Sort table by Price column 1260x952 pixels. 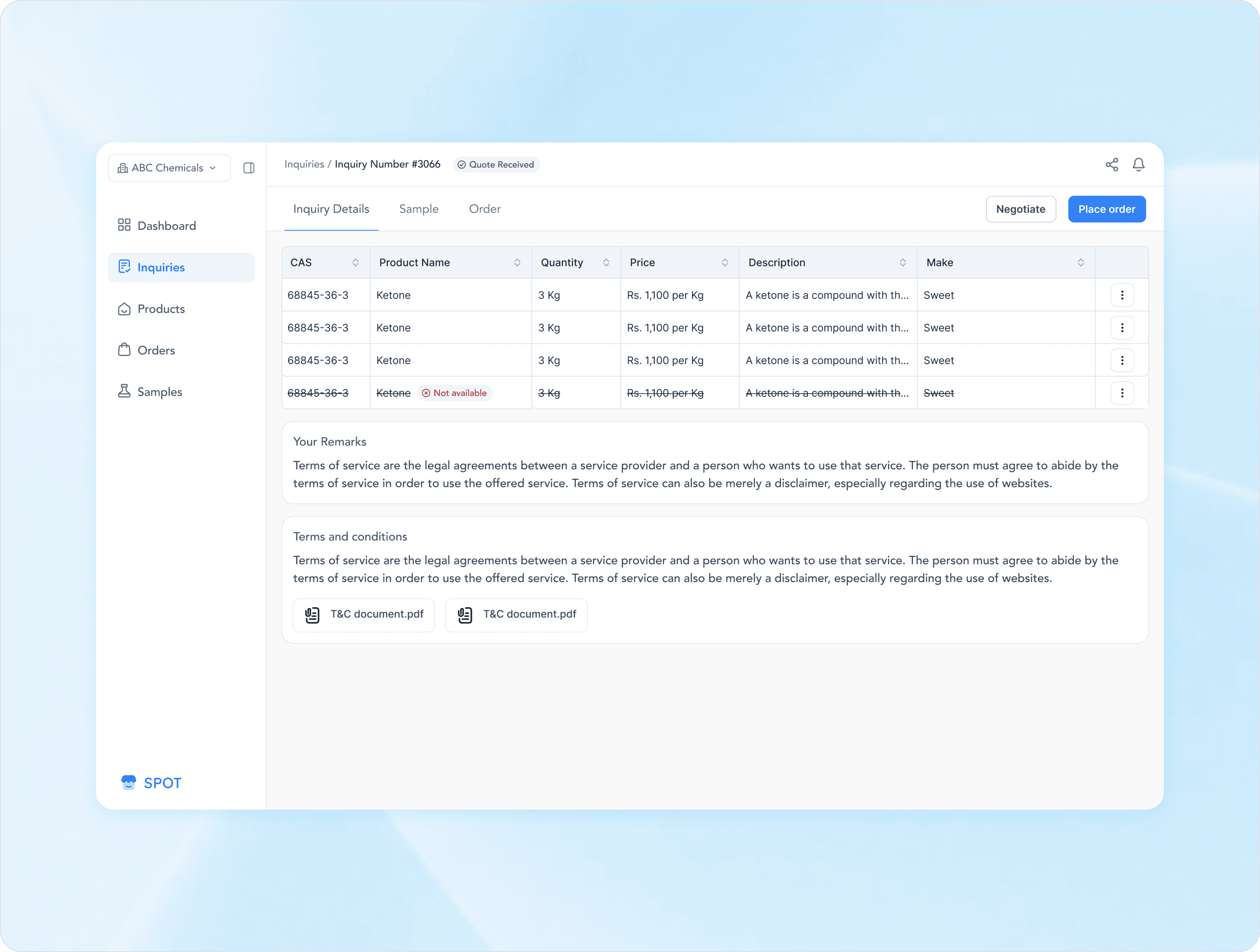(x=724, y=263)
